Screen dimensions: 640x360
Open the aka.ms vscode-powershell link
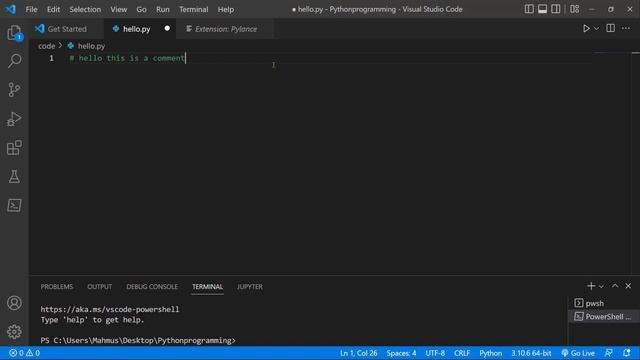point(109,309)
